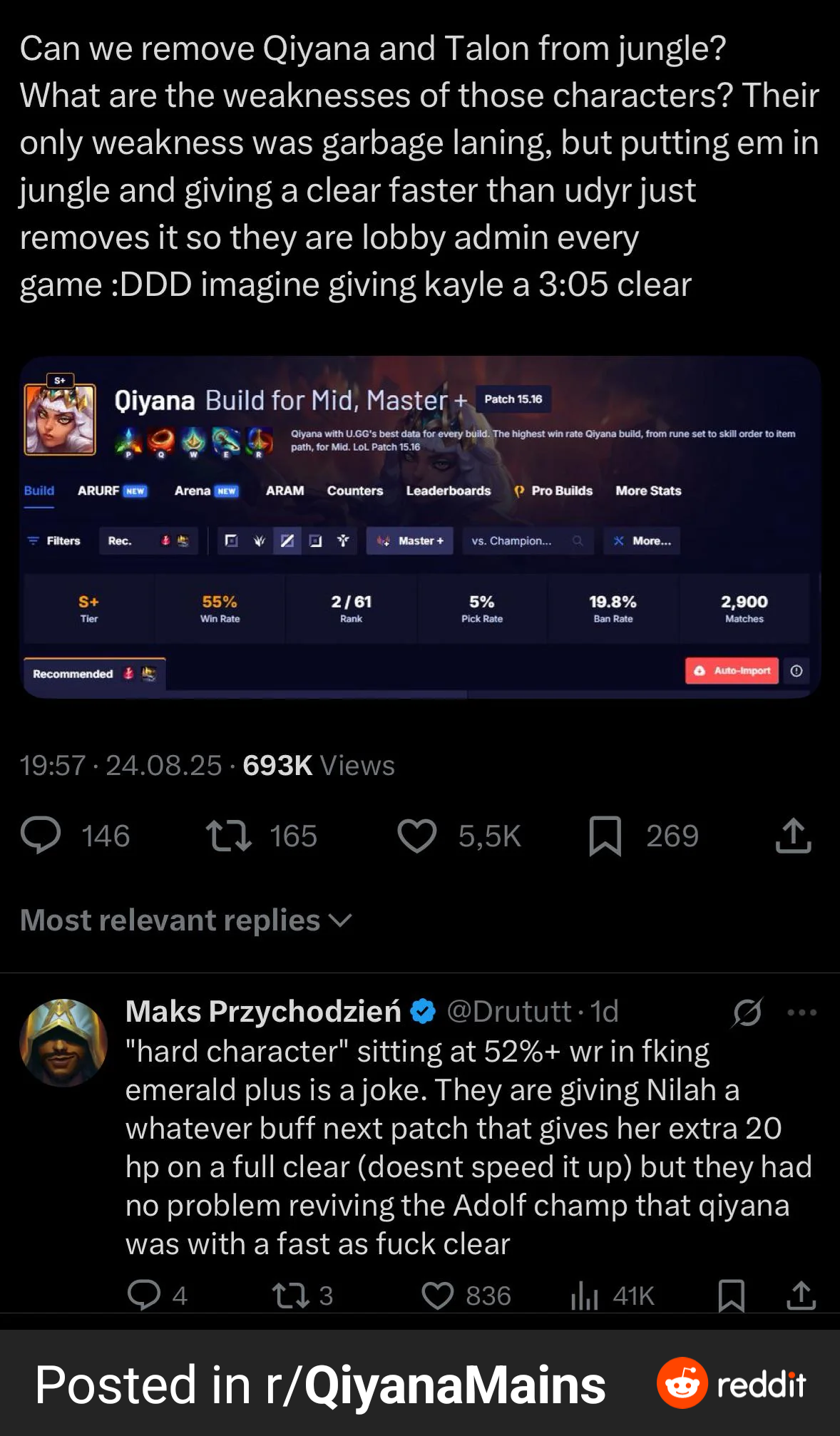Open the @Drututt profile handle link
This screenshot has width=840, height=1436.
pos(509,1011)
